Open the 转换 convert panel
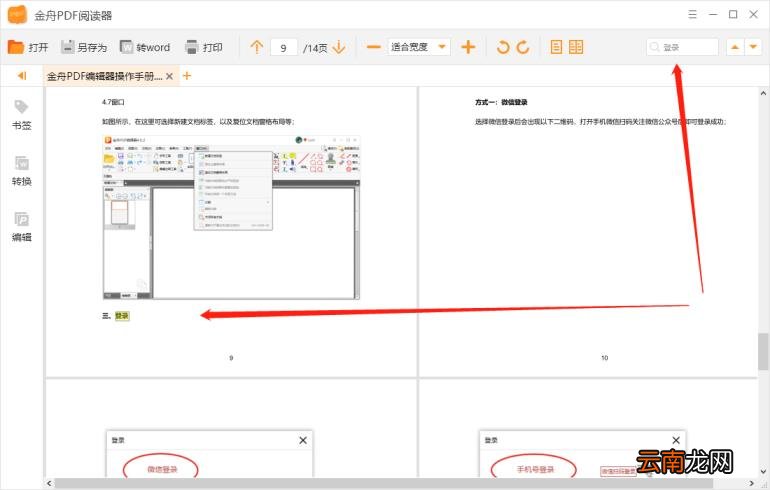 pyautogui.click(x=22, y=171)
